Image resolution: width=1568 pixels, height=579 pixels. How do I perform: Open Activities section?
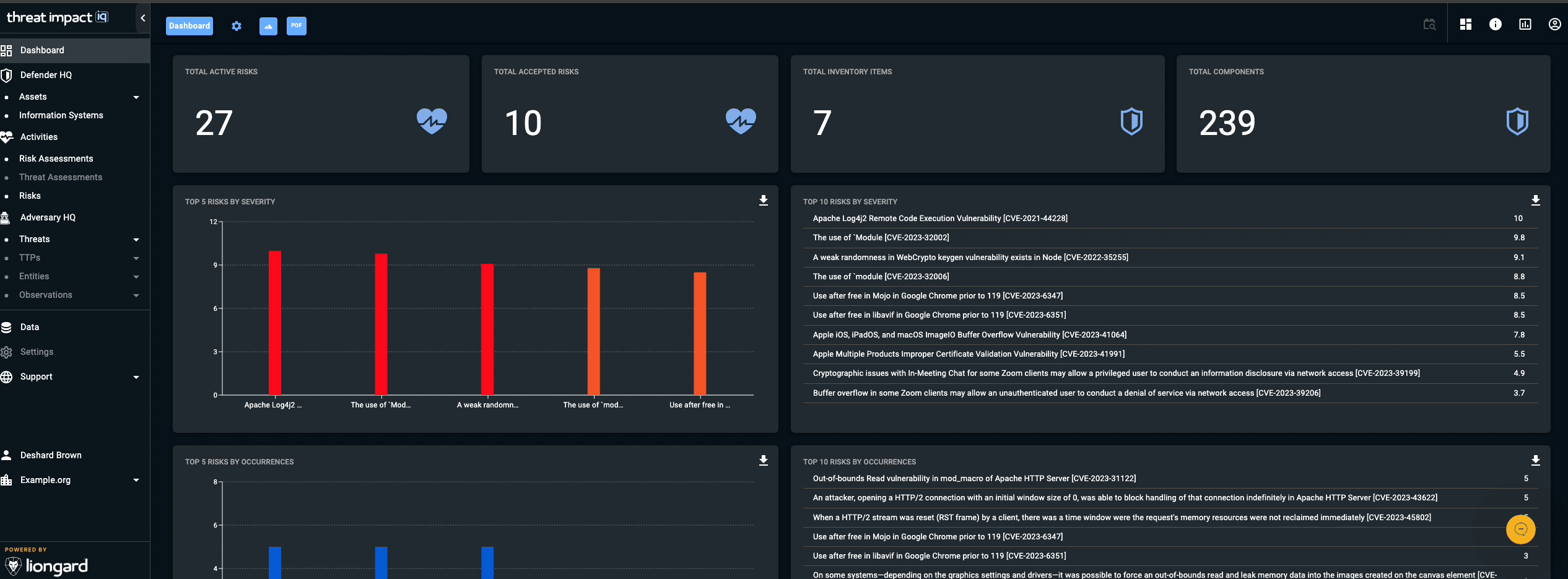point(75,137)
